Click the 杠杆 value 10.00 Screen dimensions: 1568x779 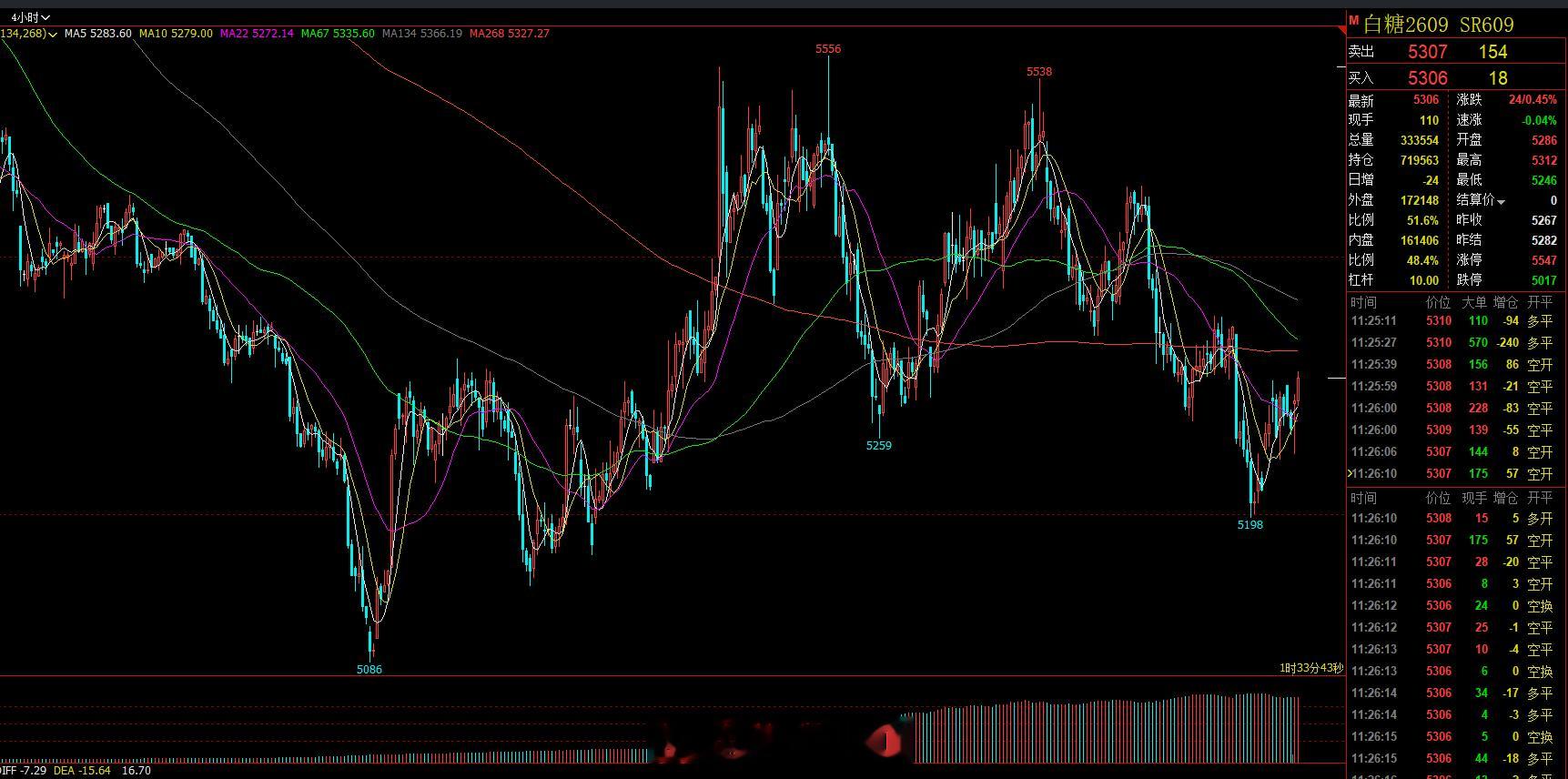tap(1424, 280)
